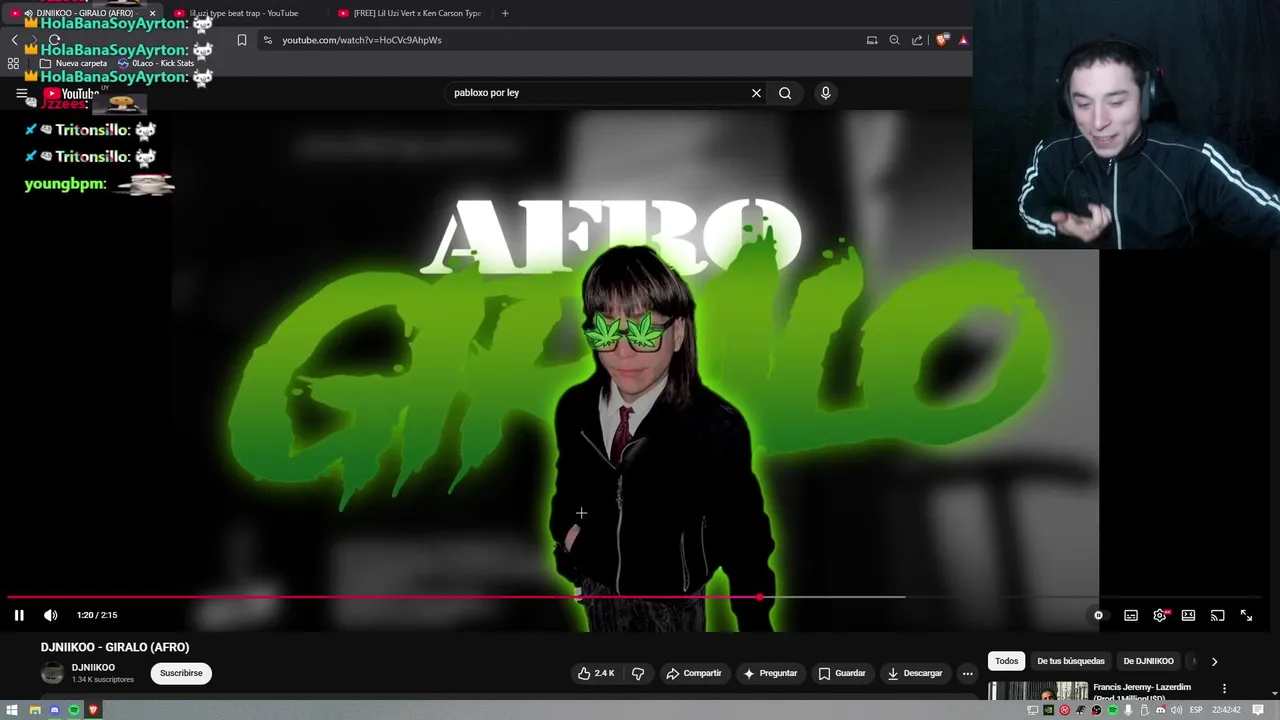Turn on subtitles with the captions icon
Screen dimensions: 1280x720
coord(1131,615)
